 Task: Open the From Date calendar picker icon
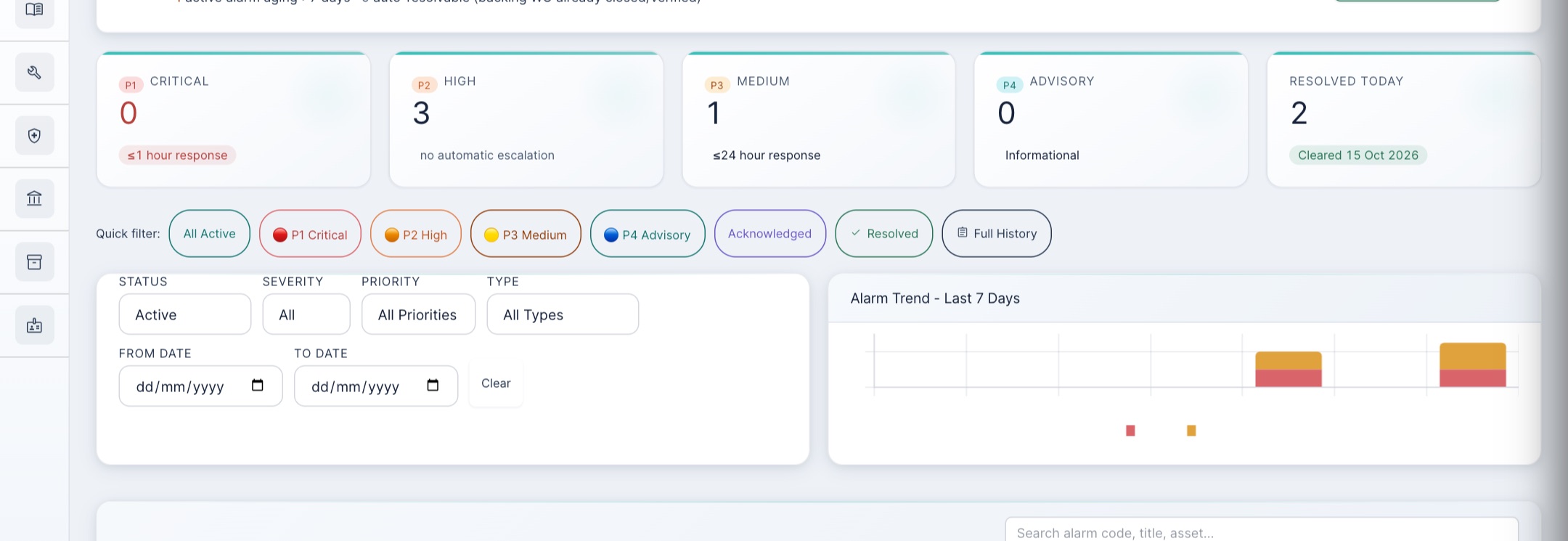coord(257,386)
